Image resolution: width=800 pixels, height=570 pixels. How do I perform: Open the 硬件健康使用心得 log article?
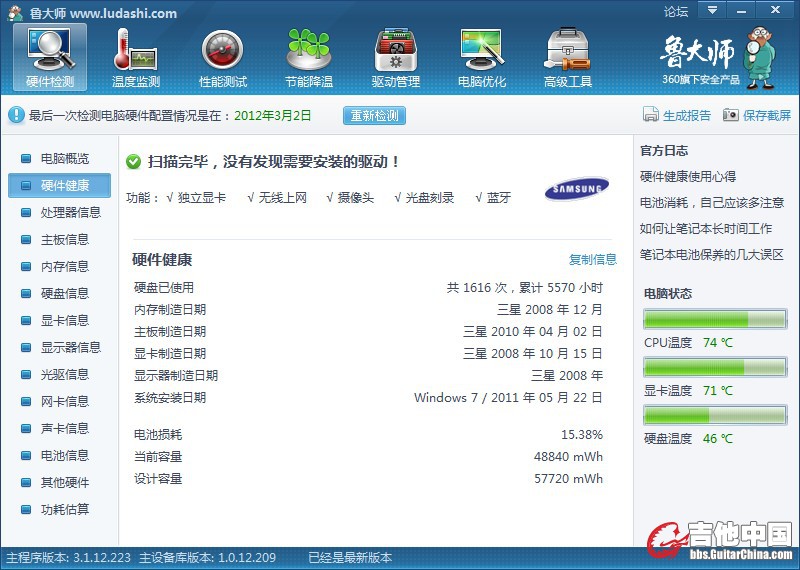pyautogui.click(x=688, y=177)
